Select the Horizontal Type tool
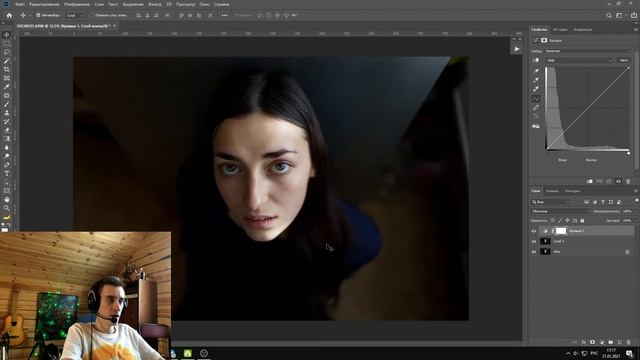This screenshot has height=360, width=640. (7, 173)
